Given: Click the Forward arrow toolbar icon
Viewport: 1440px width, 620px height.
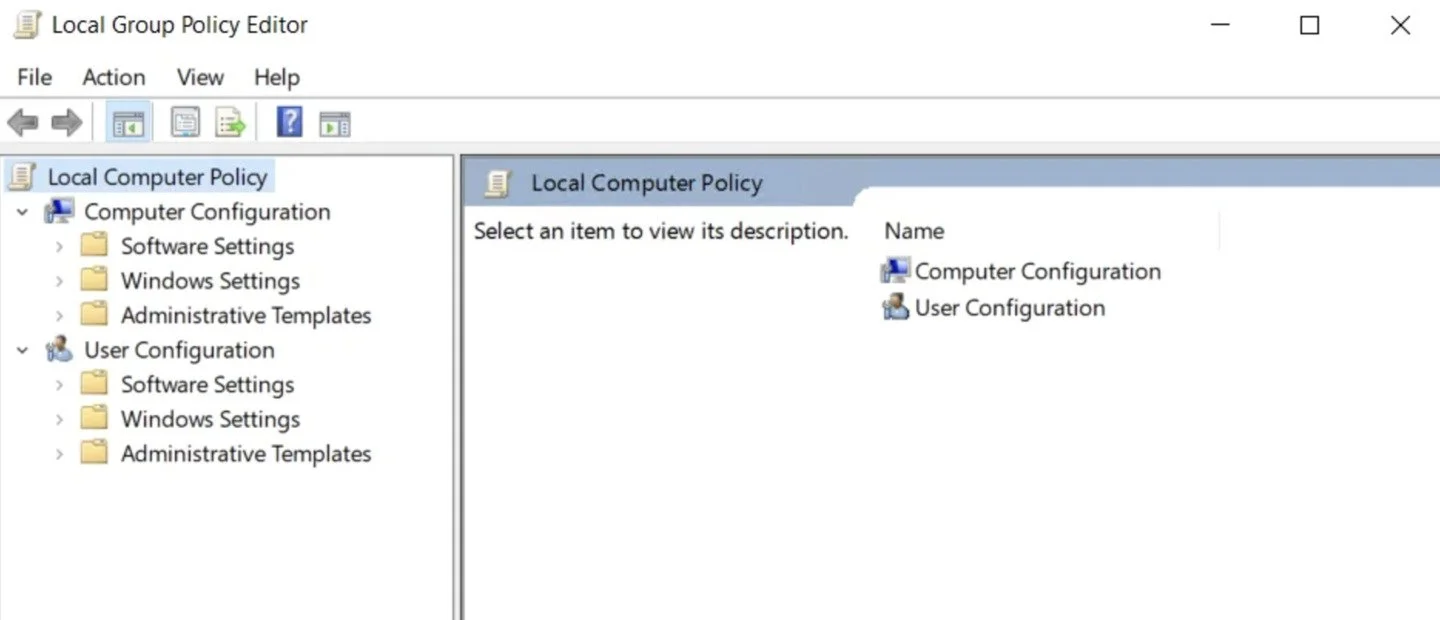Looking at the screenshot, I should (66, 123).
